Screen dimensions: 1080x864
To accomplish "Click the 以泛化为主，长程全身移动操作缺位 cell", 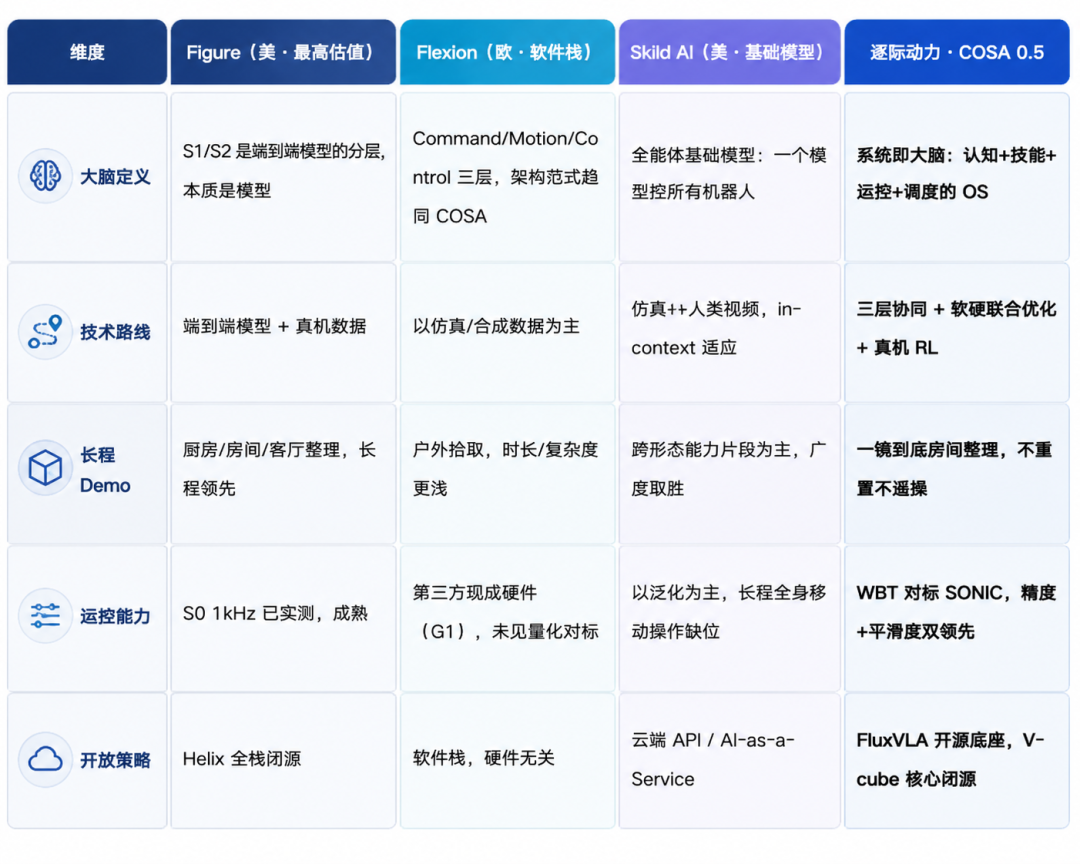I will (729, 619).
